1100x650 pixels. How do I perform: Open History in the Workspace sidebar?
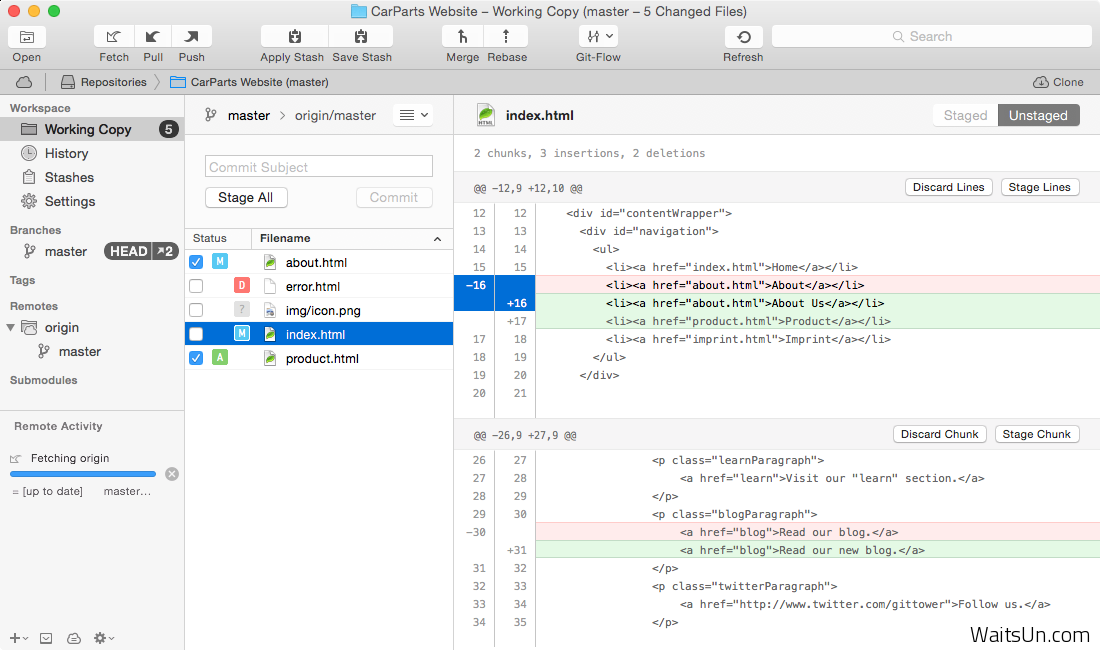[x=66, y=153]
